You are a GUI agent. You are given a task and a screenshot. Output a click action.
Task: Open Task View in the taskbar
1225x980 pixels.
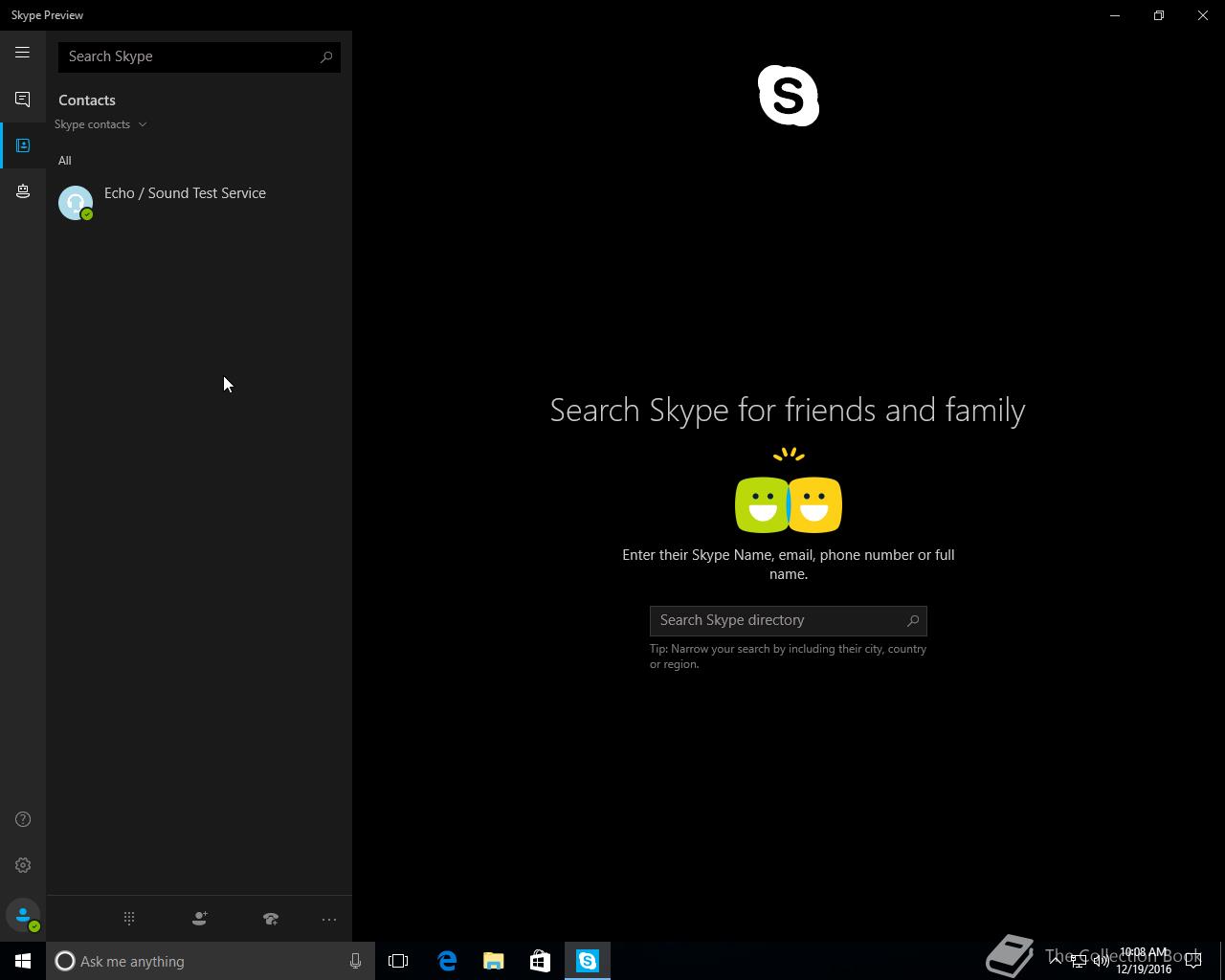coord(398,961)
